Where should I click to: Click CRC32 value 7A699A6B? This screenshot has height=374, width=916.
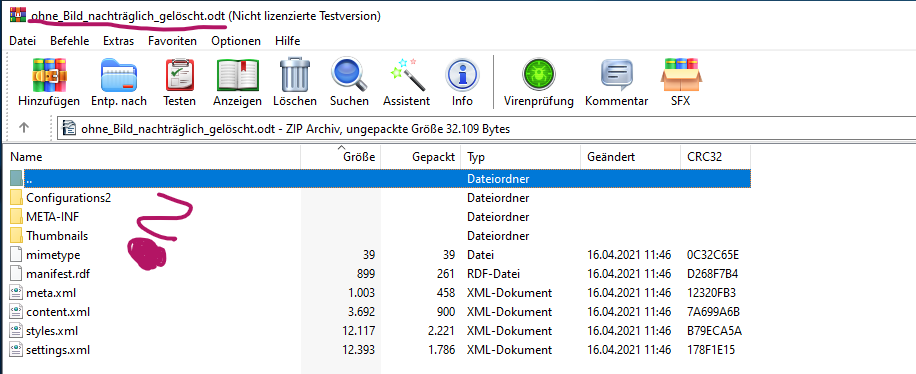coord(714,312)
